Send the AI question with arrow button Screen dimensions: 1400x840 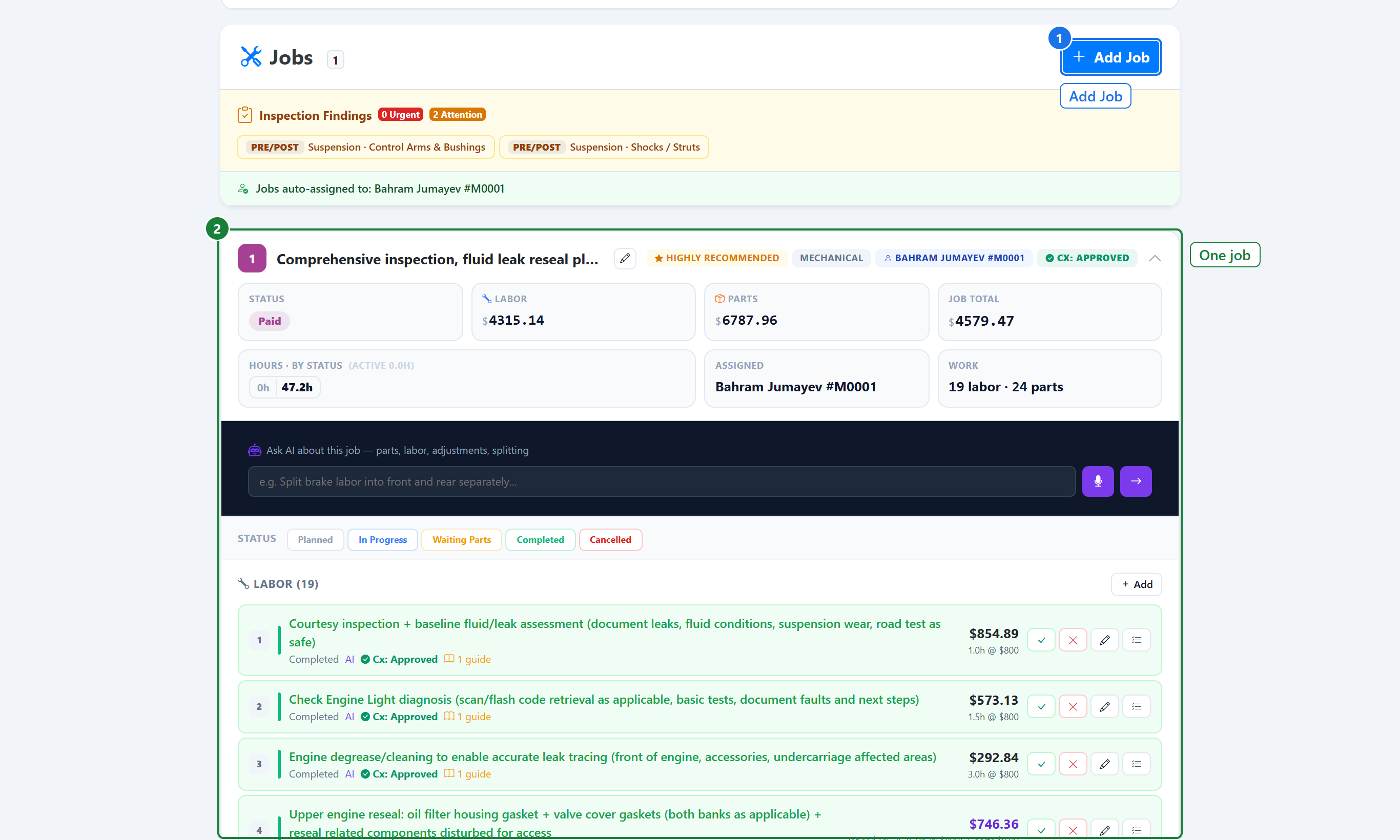click(x=1135, y=481)
